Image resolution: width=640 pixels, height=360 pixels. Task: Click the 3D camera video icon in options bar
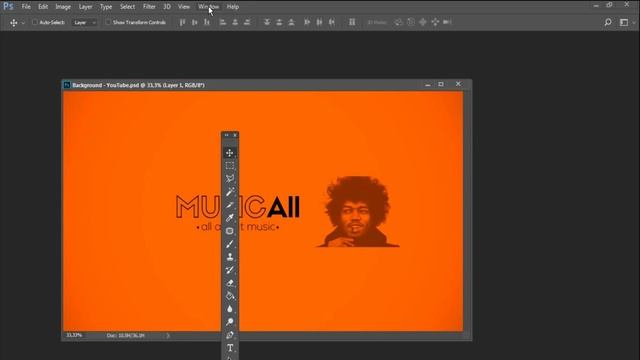447,22
